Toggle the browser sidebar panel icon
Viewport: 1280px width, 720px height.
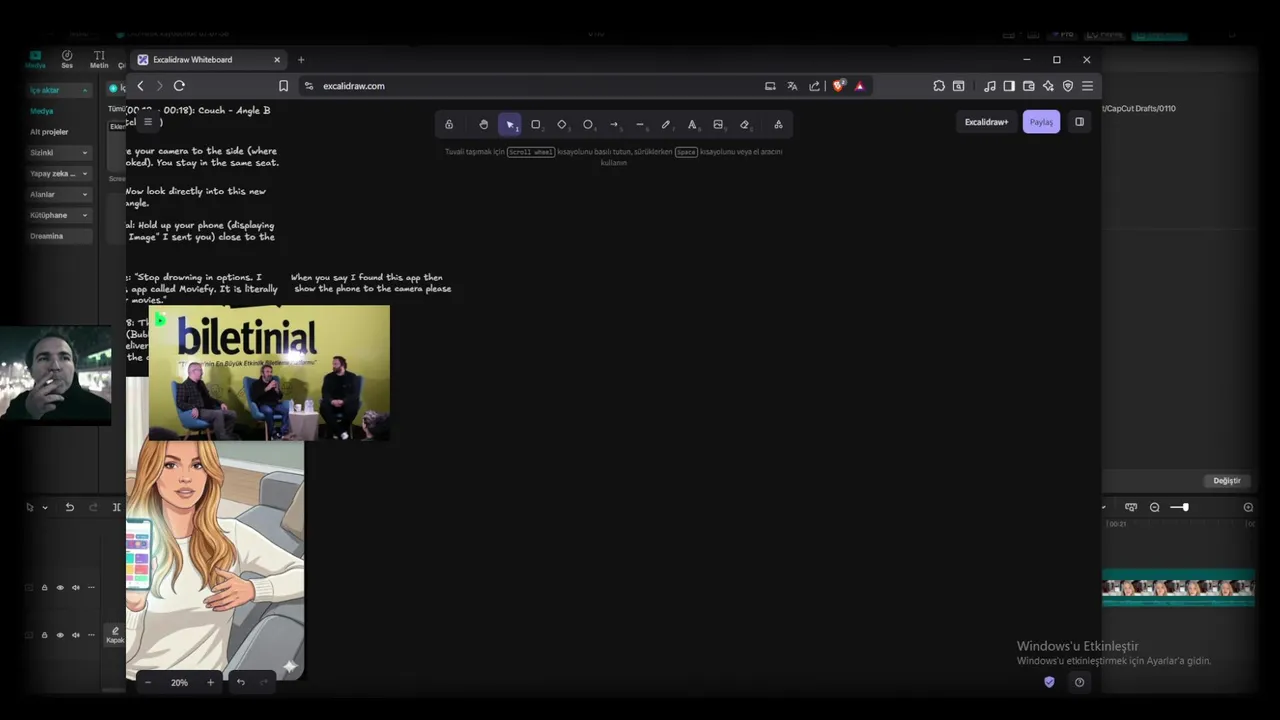click(1009, 86)
